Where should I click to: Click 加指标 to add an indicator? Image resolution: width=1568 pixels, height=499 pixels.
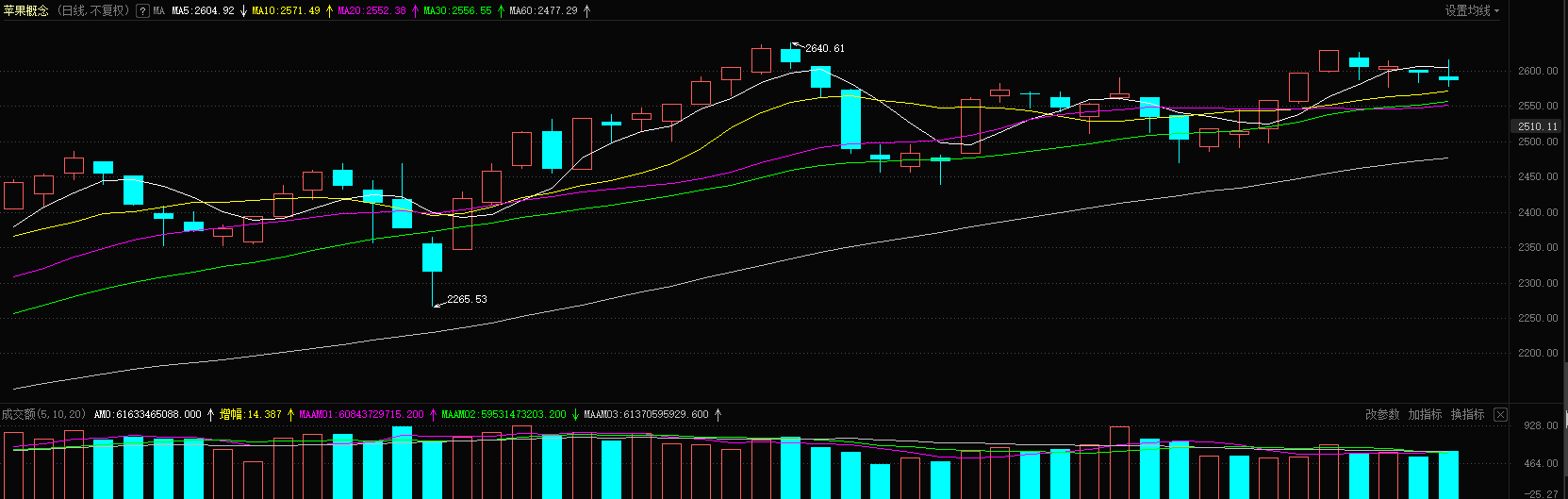[1425, 415]
